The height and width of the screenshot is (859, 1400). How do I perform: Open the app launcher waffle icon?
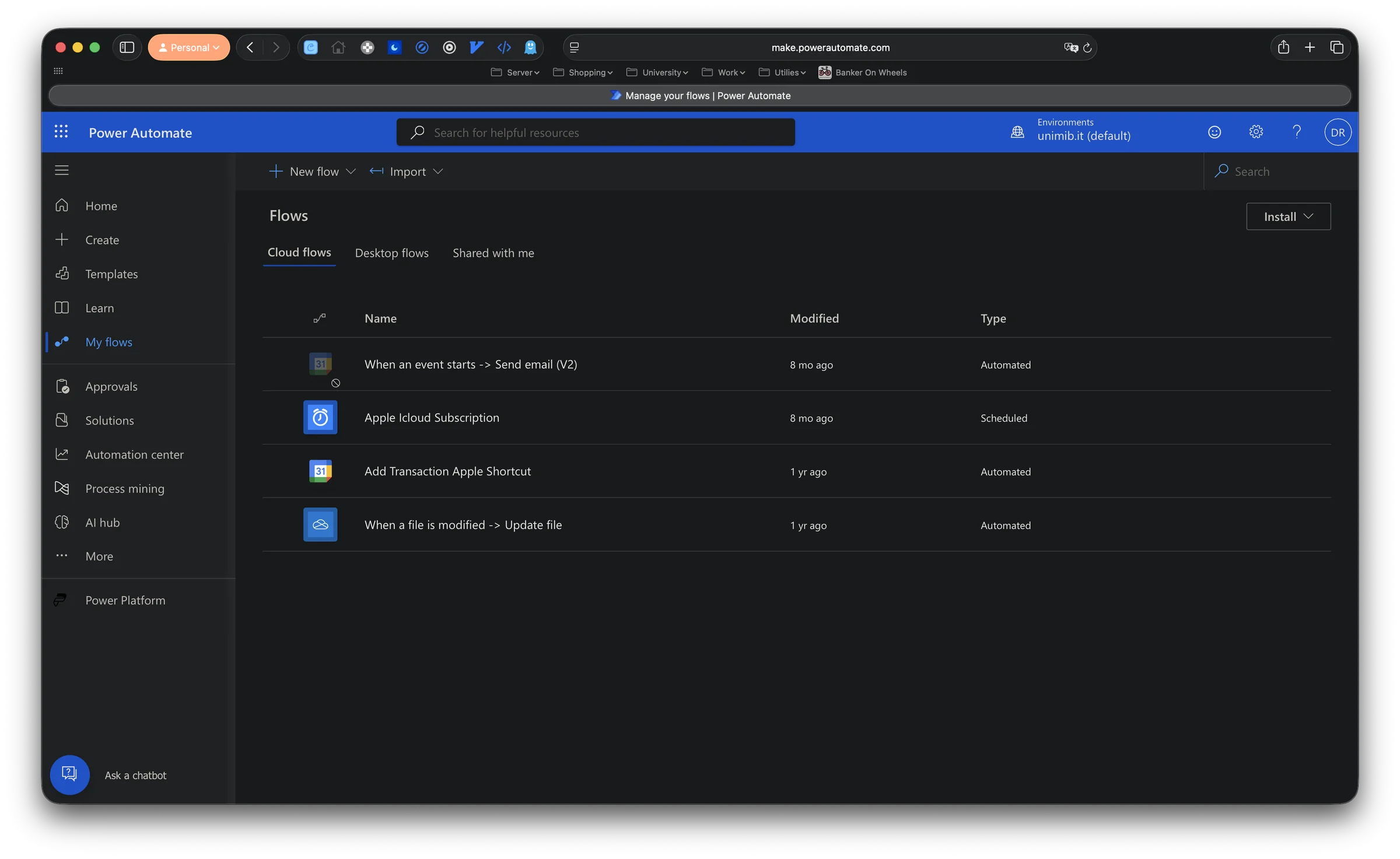click(x=61, y=132)
